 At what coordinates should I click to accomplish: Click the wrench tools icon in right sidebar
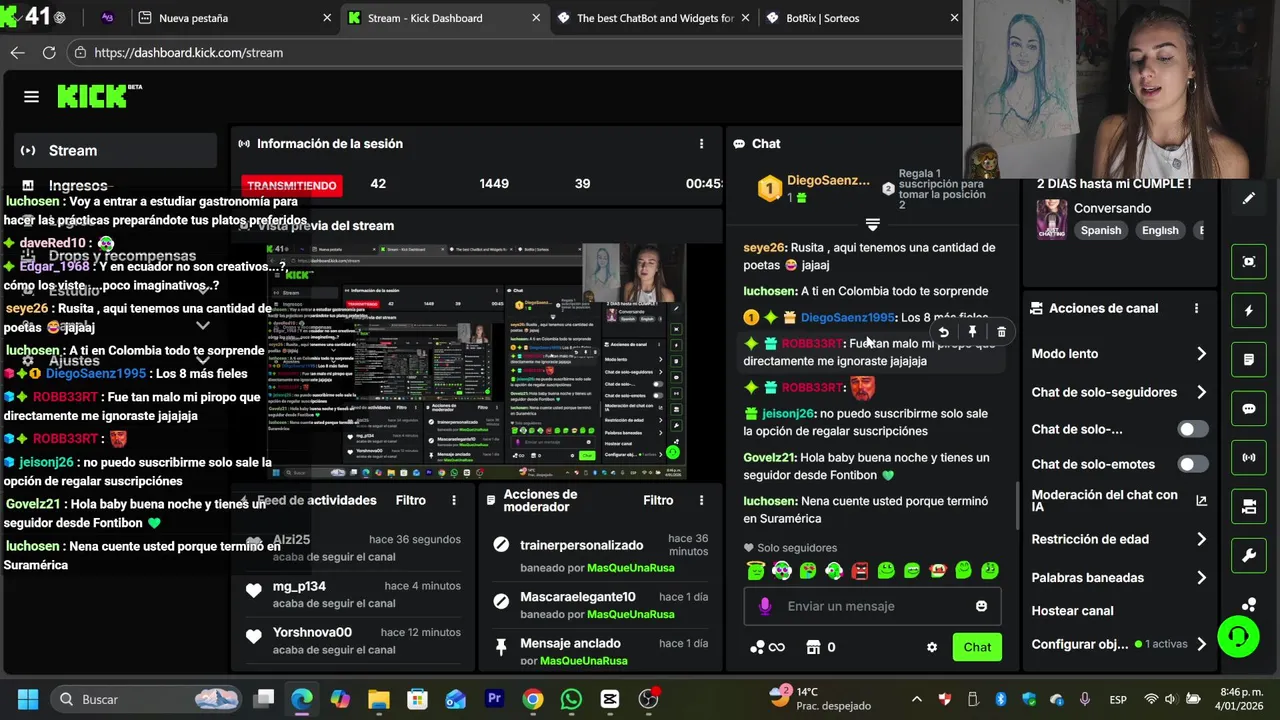[x=1249, y=556]
